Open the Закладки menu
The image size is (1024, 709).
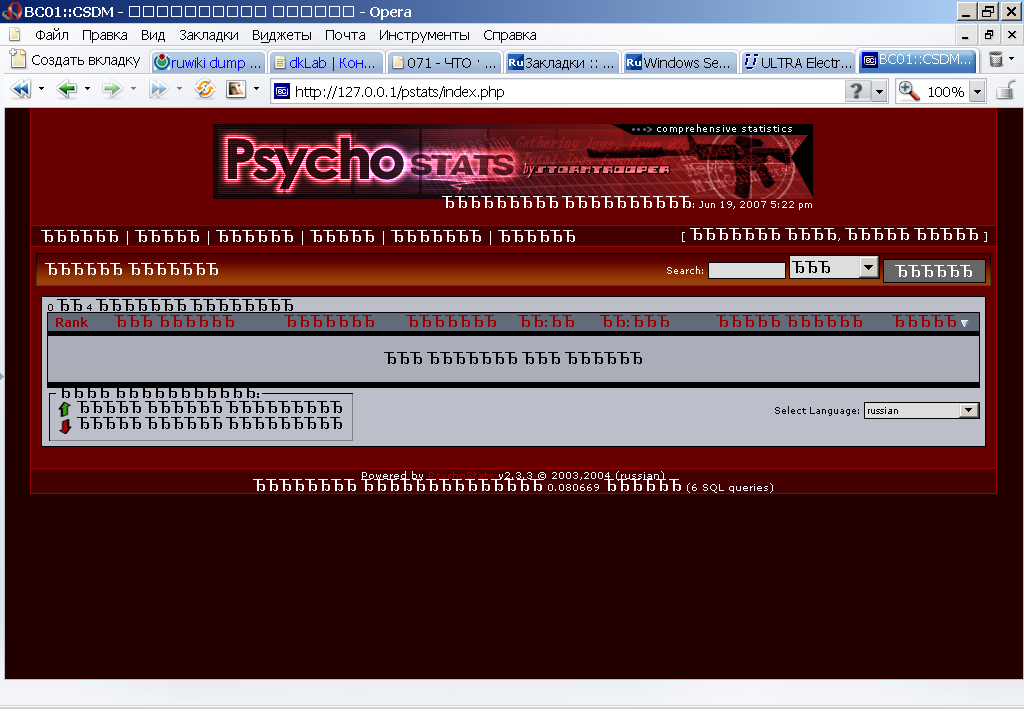(208, 35)
